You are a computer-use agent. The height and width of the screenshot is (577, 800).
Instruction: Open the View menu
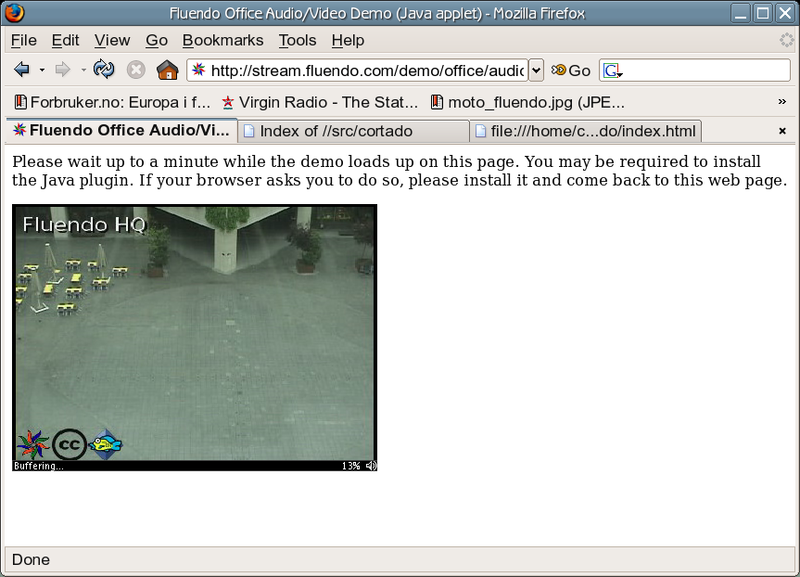point(112,40)
